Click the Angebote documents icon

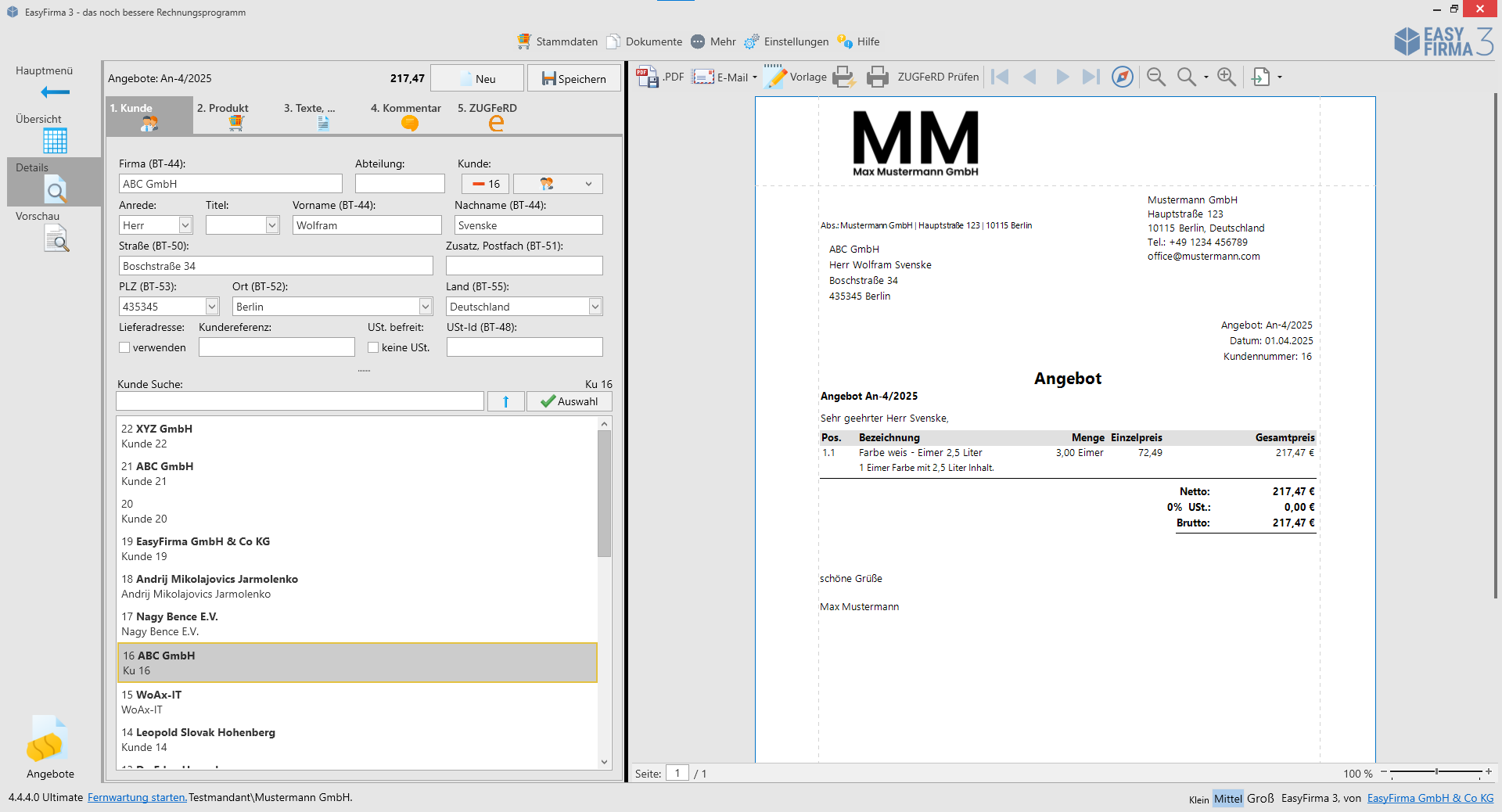point(49,739)
